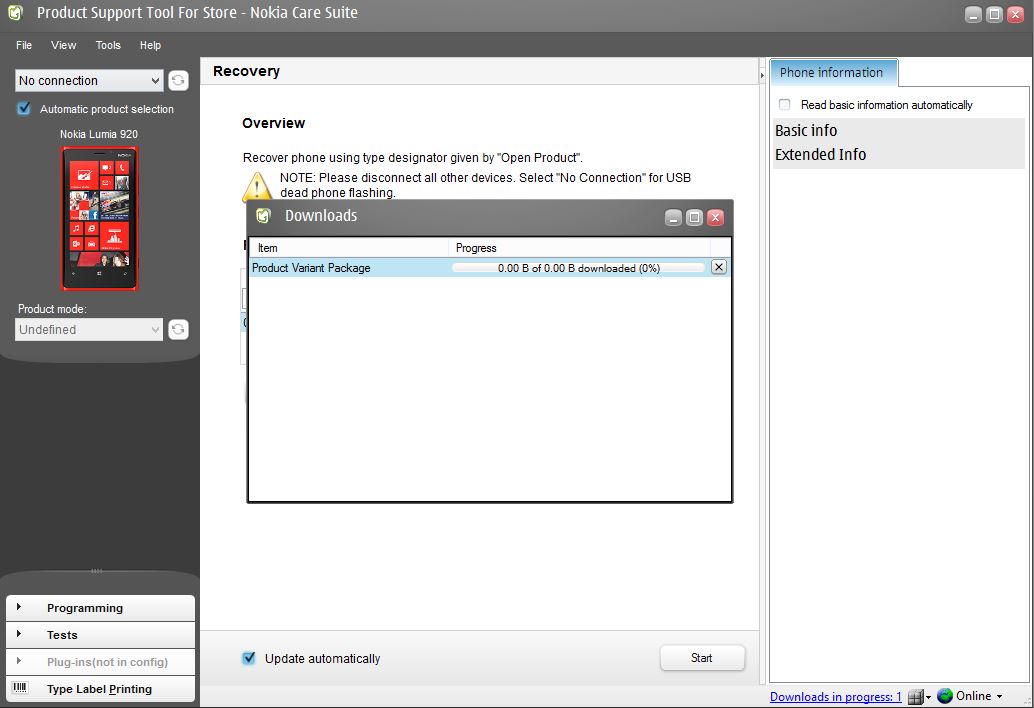Screen dimensions: 1034x708
Task: Minimize the Downloads window
Action: [673, 218]
